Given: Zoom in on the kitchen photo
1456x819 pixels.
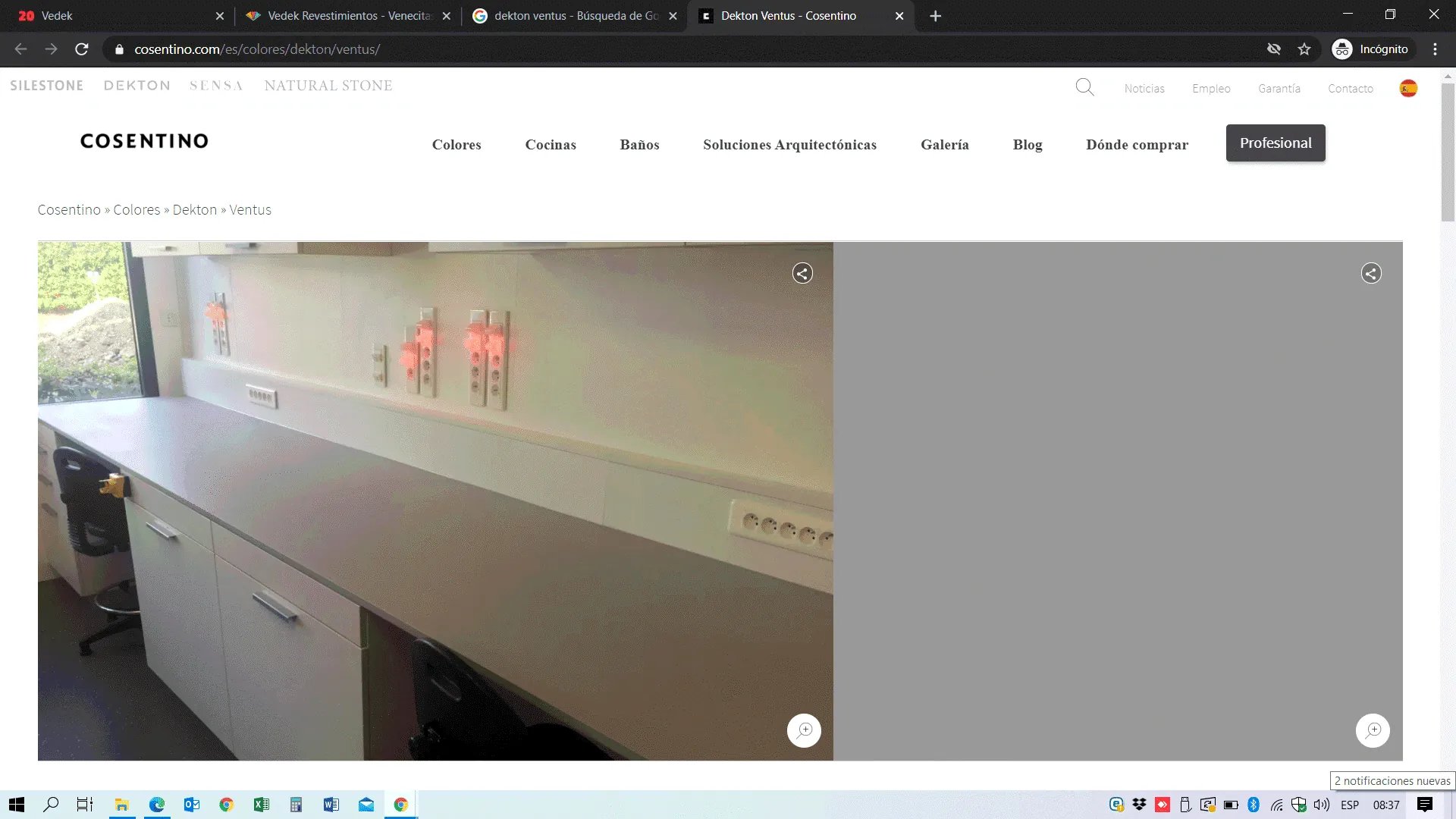Looking at the screenshot, I should pos(804,730).
